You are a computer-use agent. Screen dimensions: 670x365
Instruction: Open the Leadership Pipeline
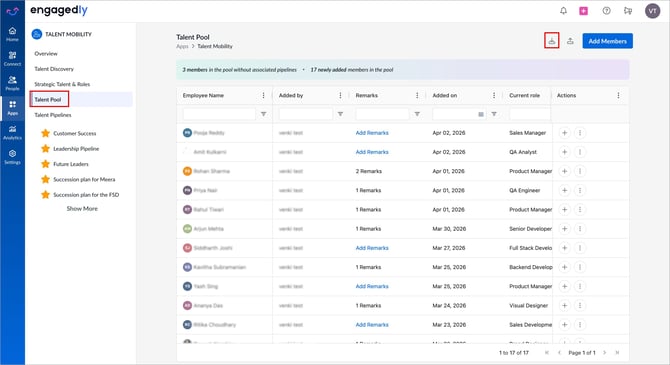coord(76,149)
